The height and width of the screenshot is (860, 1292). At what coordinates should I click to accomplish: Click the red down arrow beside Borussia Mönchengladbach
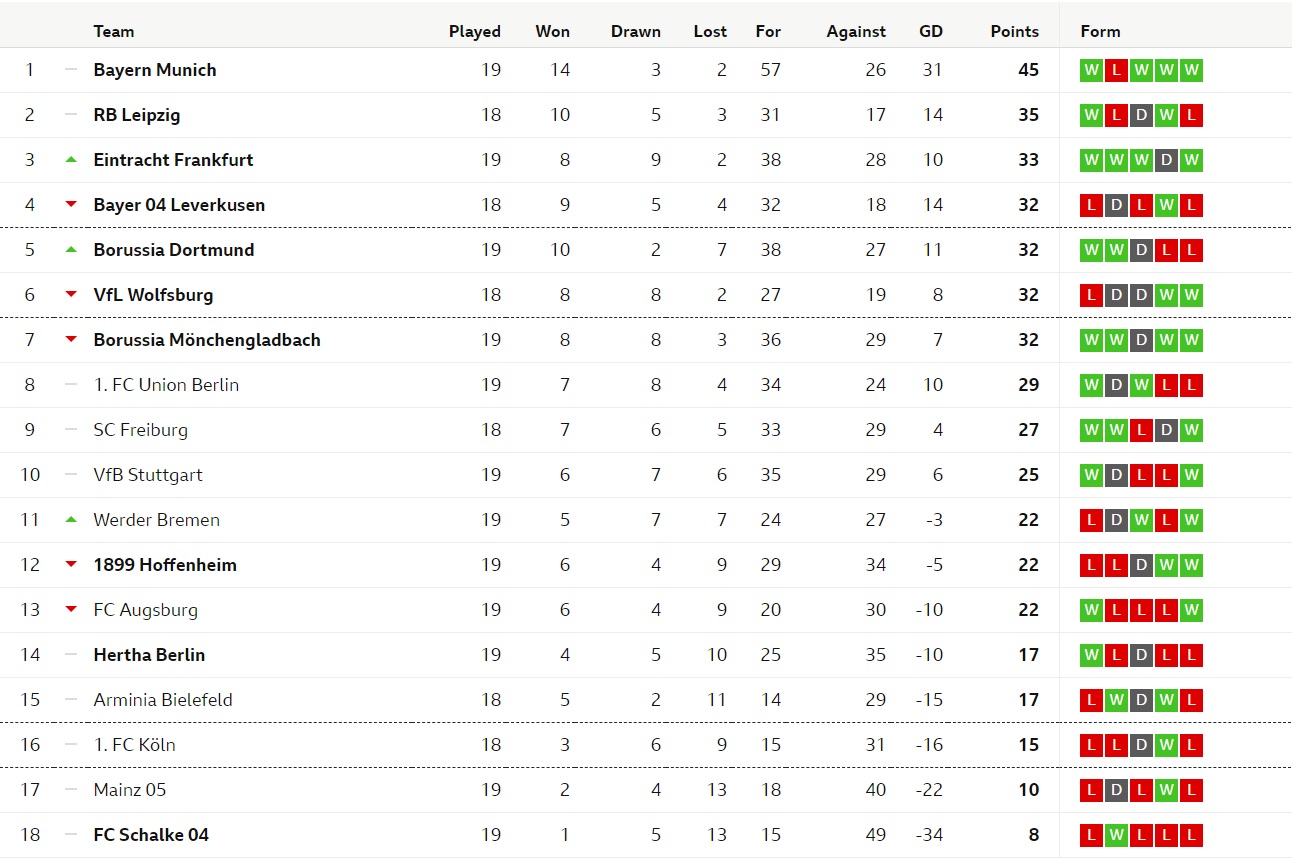[71, 340]
